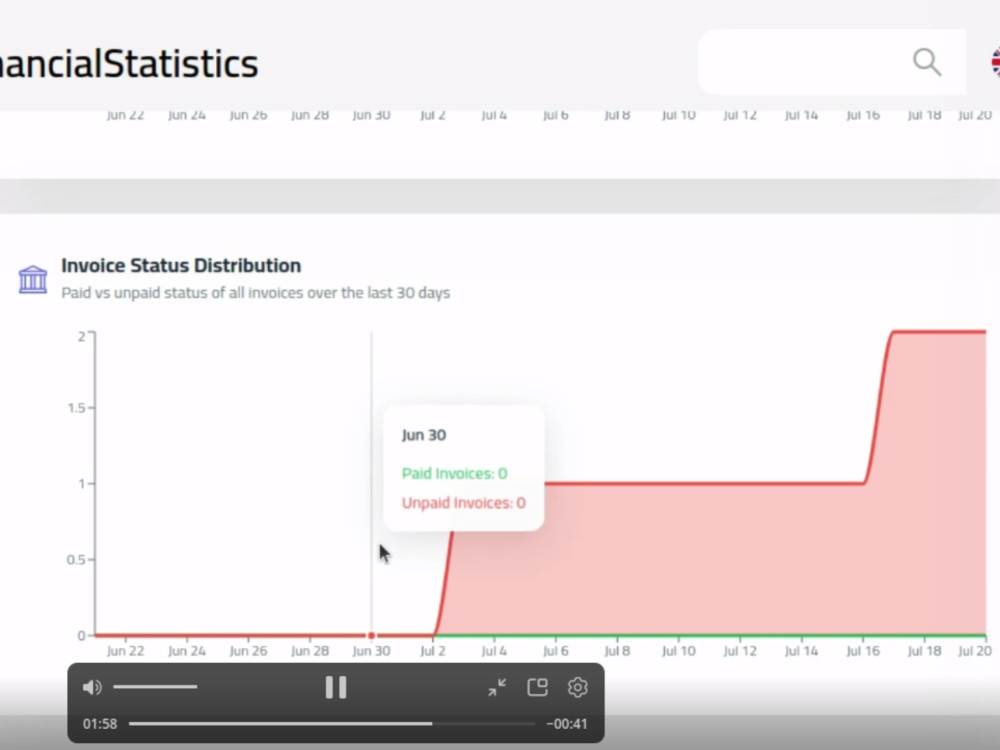Open the UK flag language selector
The image size is (1000, 750).
point(995,62)
